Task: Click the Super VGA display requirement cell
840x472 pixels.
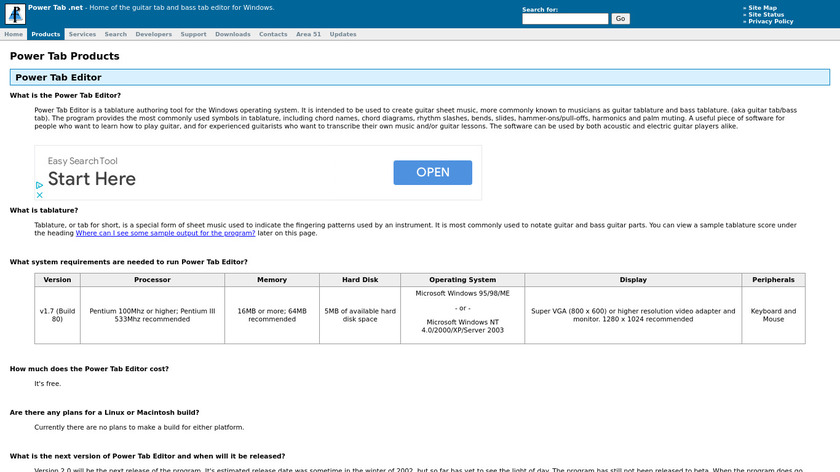Action: [633, 315]
